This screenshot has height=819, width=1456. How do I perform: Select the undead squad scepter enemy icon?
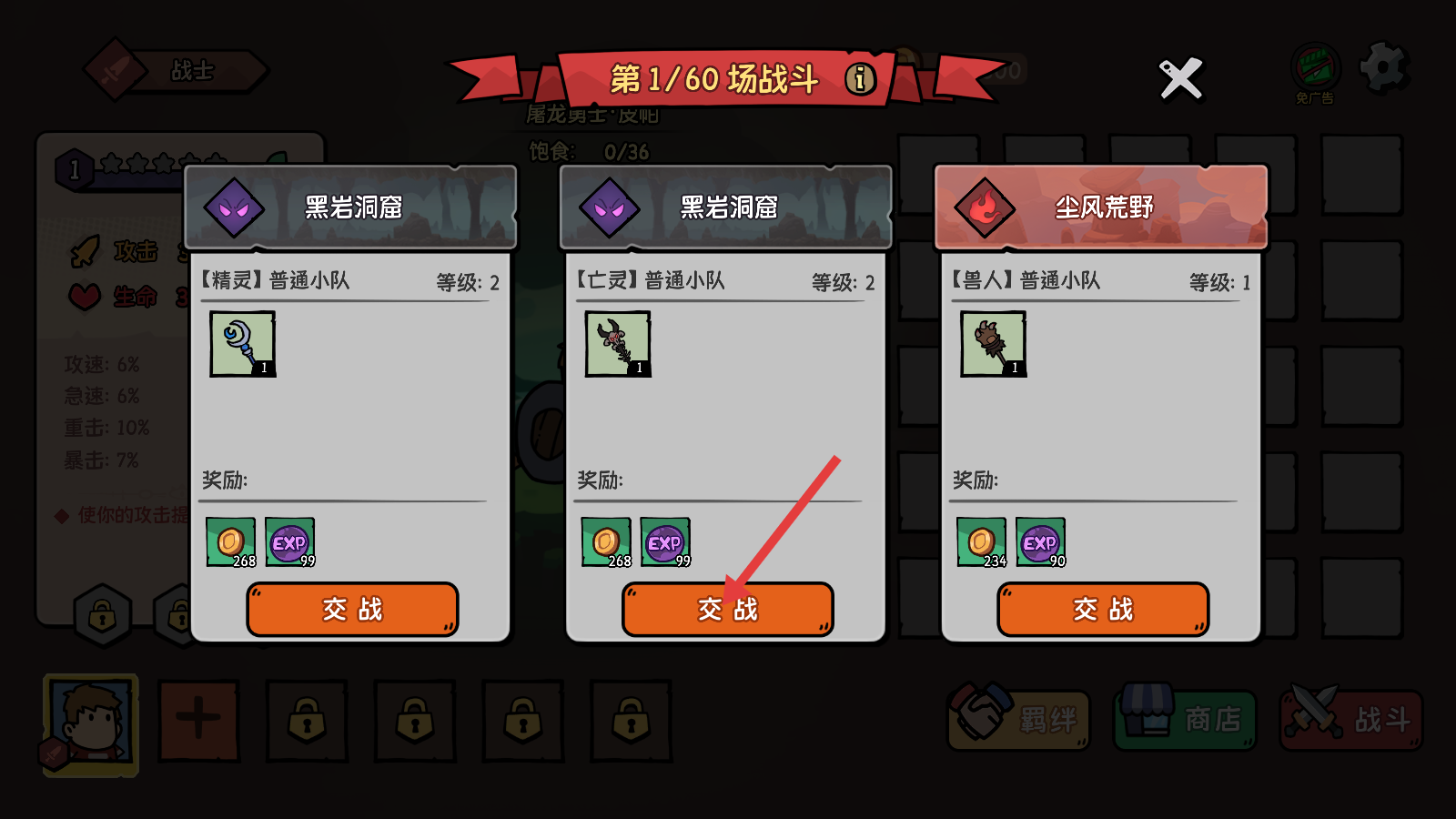pyautogui.click(x=618, y=344)
